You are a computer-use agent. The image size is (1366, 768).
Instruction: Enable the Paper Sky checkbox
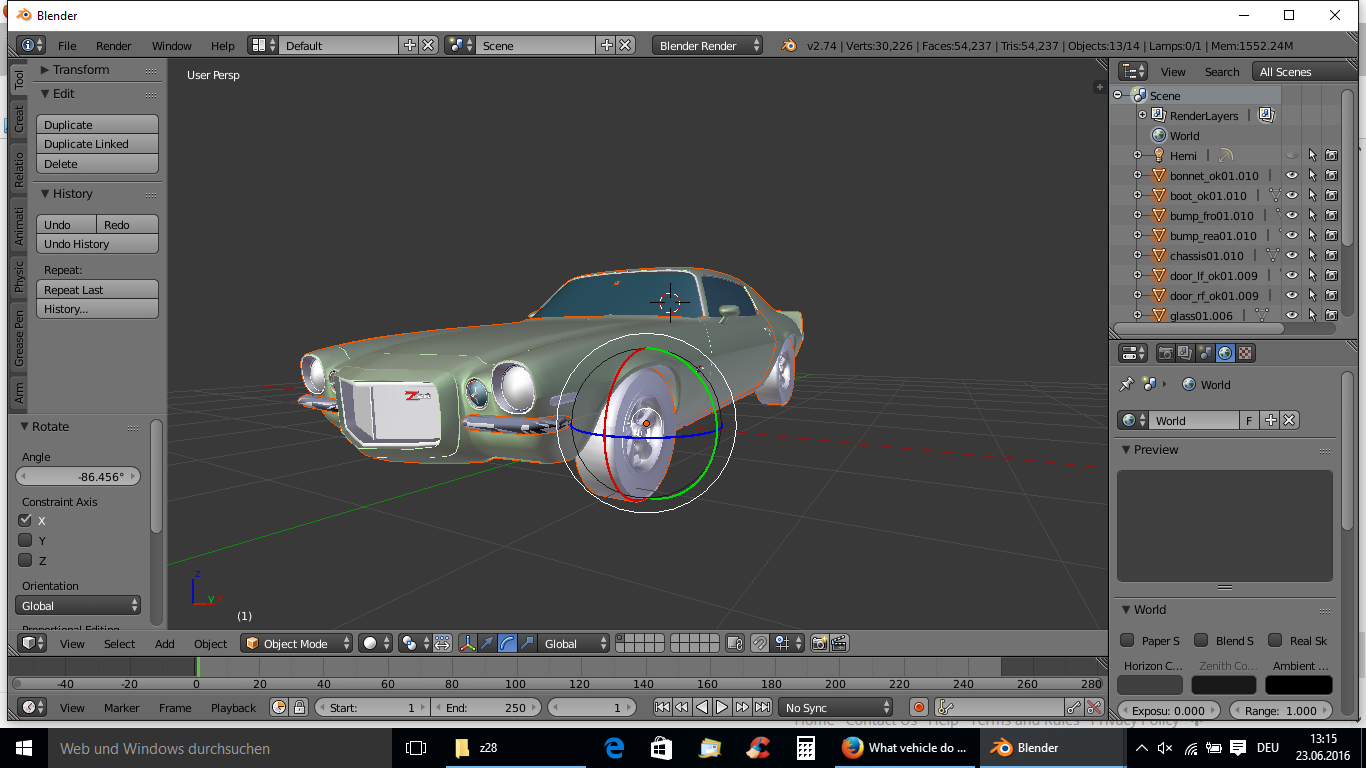click(1127, 640)
